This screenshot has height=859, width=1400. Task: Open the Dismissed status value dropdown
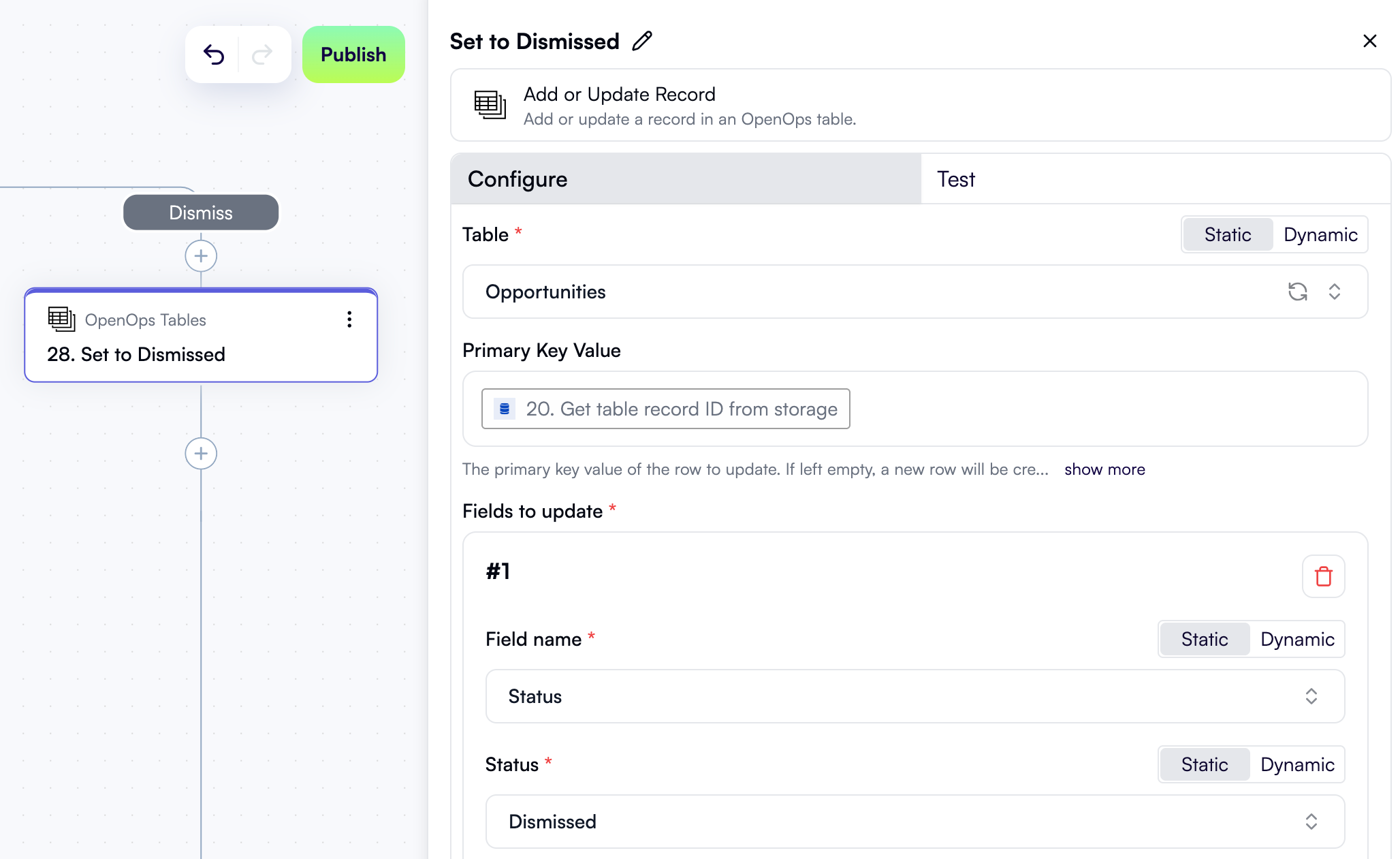[1311, 822]
